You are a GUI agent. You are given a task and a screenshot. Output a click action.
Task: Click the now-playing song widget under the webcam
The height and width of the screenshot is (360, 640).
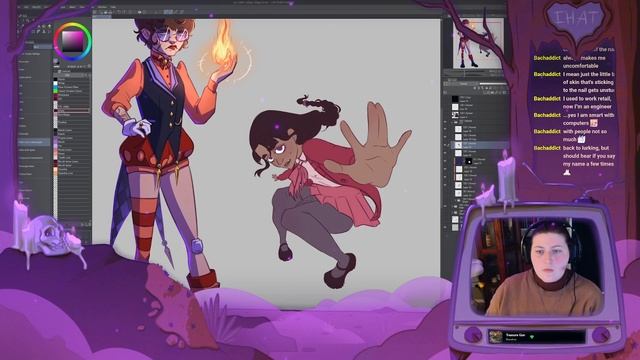click(x=537, y=336)
